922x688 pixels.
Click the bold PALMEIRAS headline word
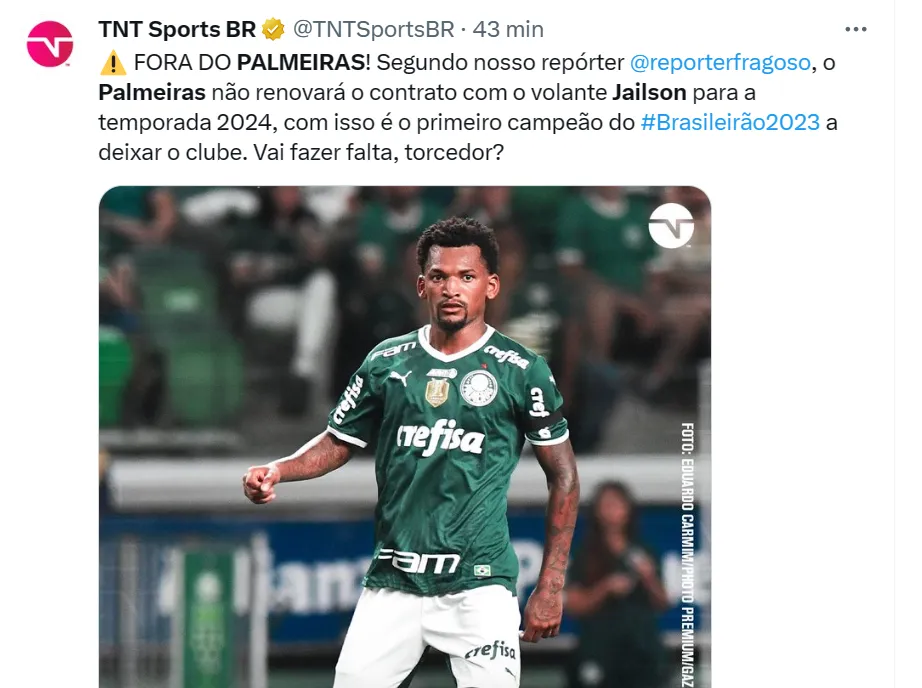coord(301,62)
